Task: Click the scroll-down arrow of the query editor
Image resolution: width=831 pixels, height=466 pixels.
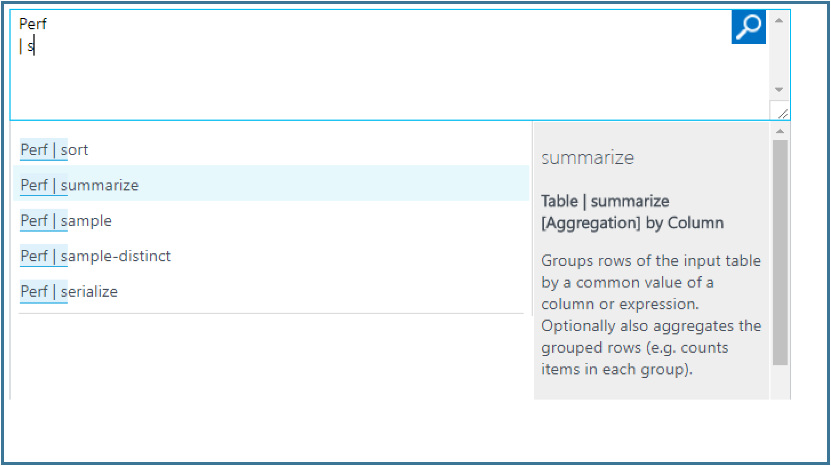Action: [779, 90]
